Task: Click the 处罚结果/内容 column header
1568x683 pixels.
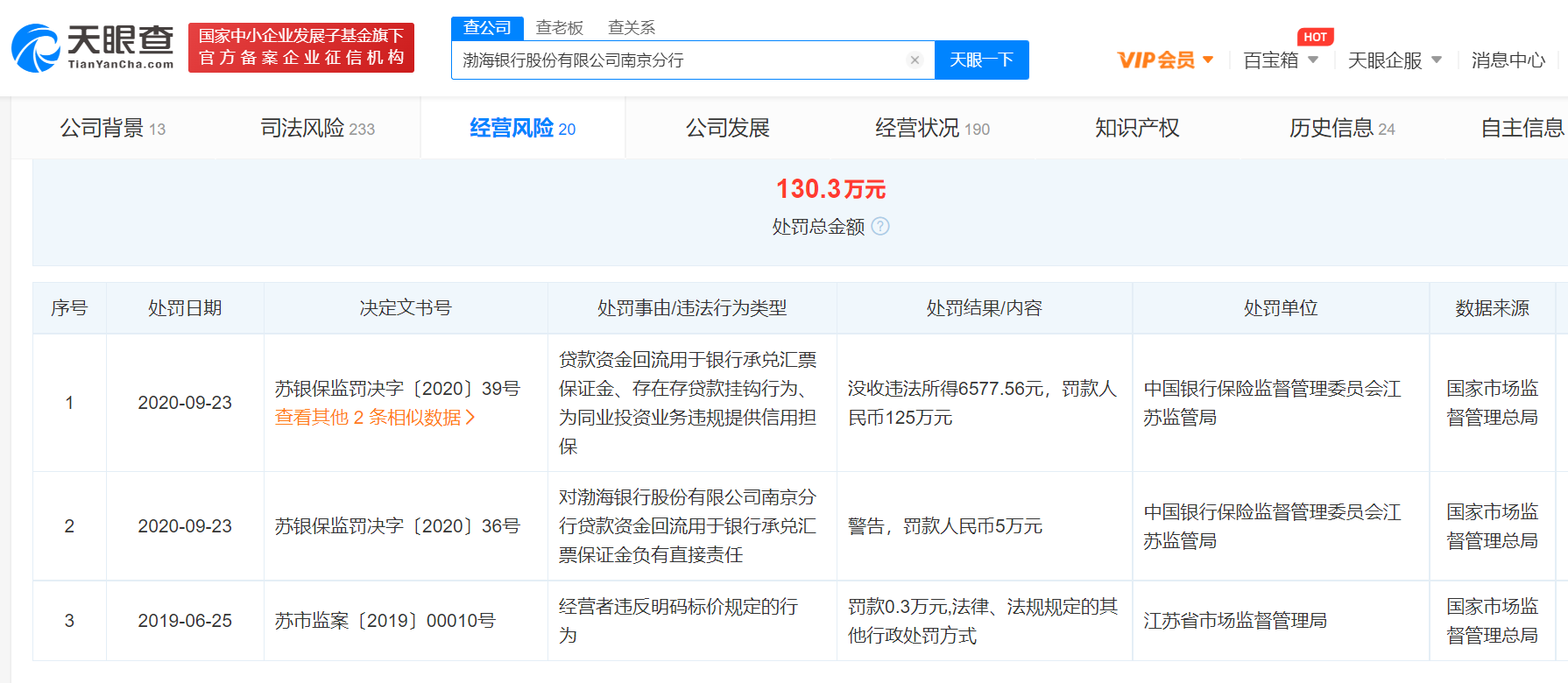Action: coord(985,308)
